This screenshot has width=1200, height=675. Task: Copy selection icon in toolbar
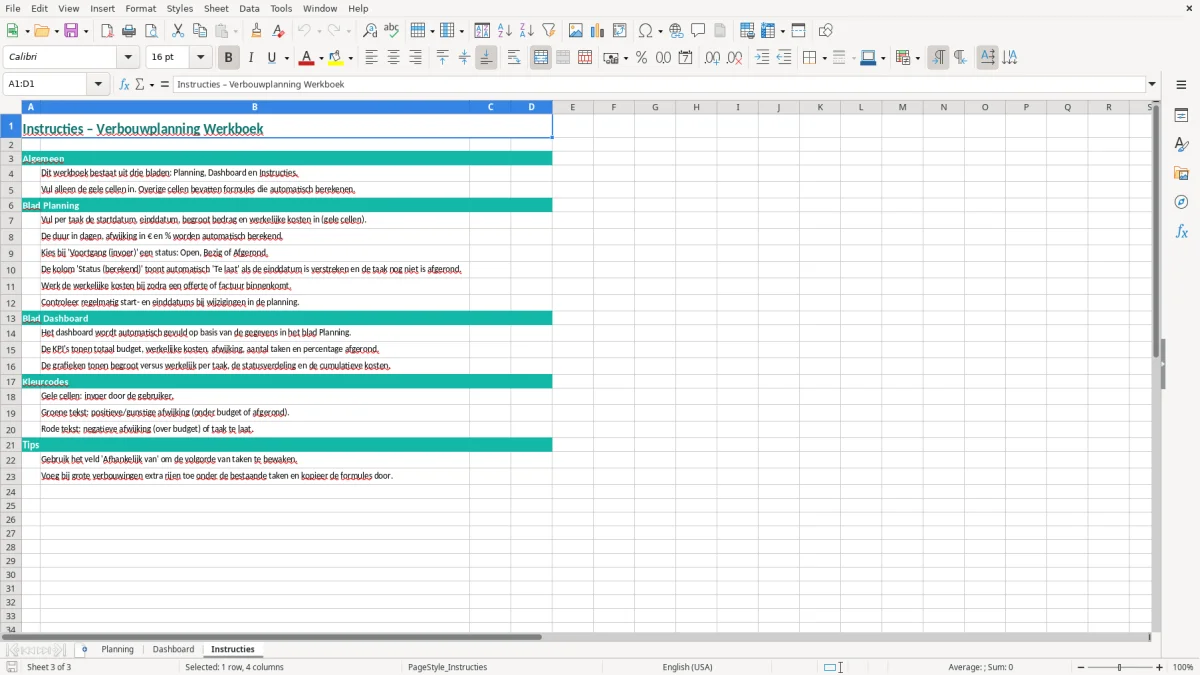(x=200, y=31)
